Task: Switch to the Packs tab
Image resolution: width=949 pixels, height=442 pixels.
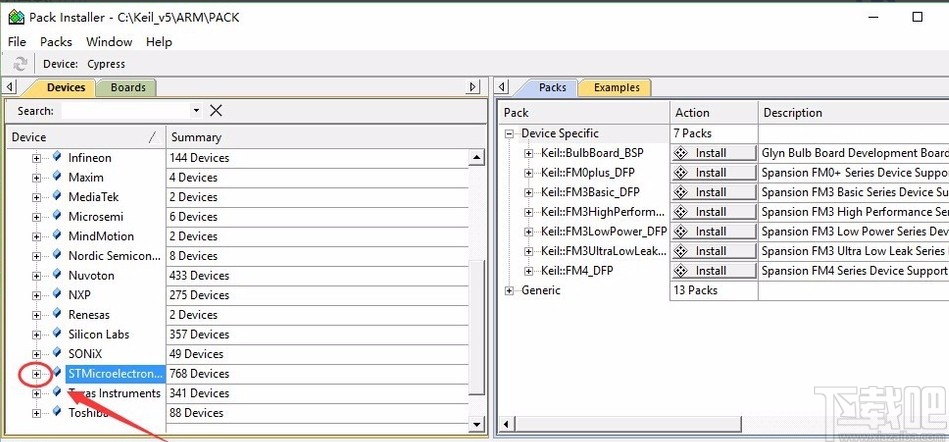Action: [x=552, y=87]
